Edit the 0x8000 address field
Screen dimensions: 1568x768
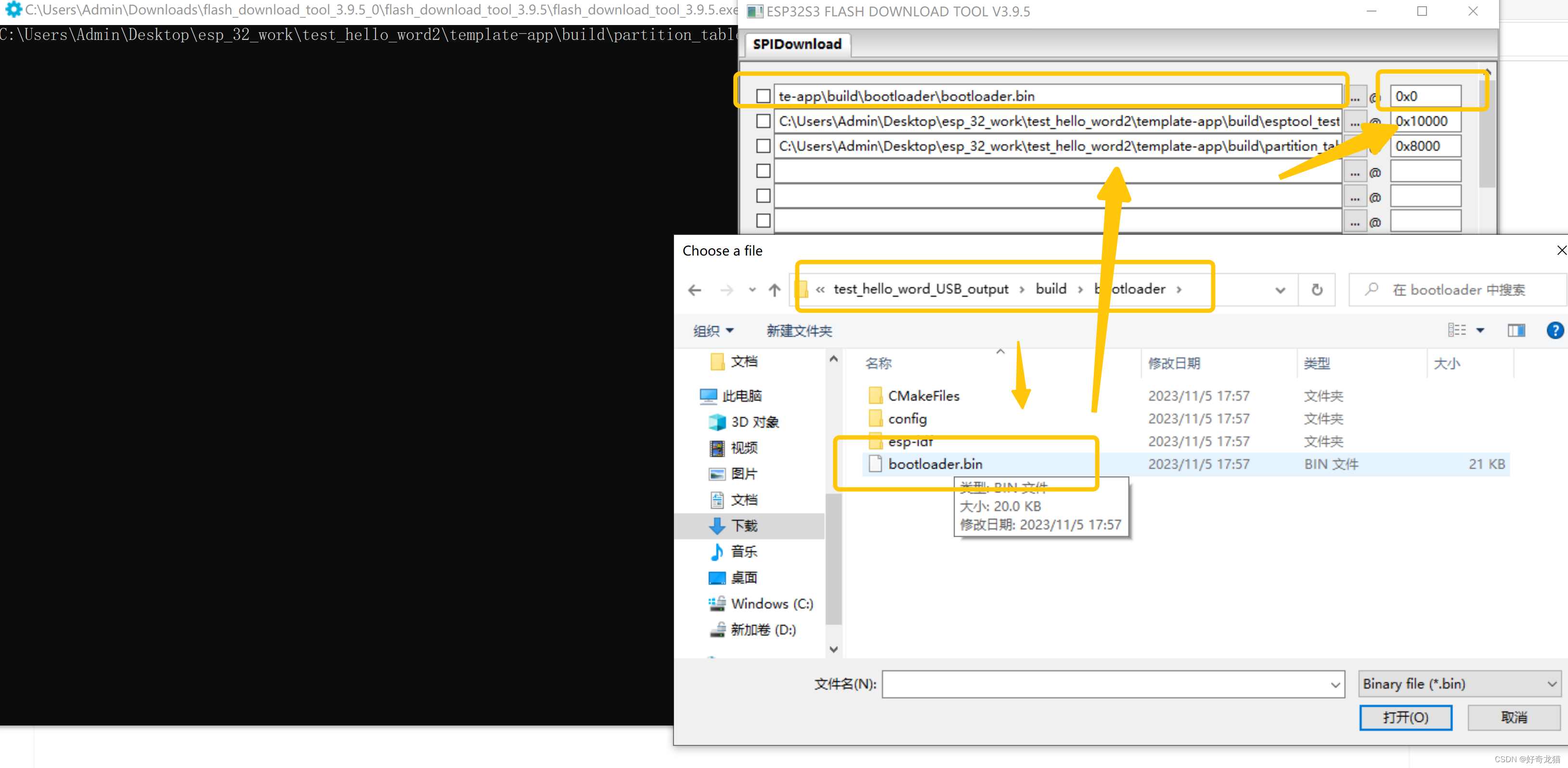pos(1425,146)
